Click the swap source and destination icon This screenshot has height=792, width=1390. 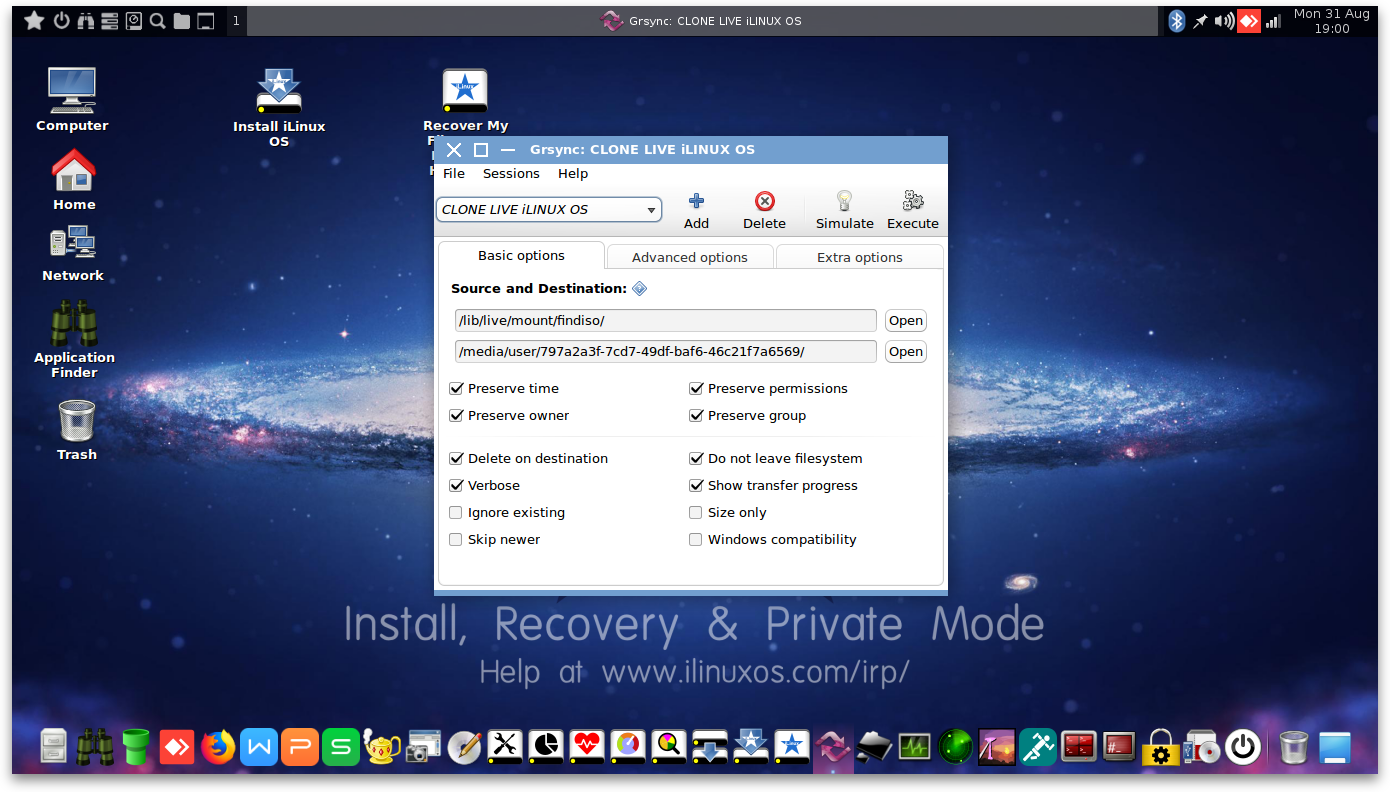tap(640, 288)
